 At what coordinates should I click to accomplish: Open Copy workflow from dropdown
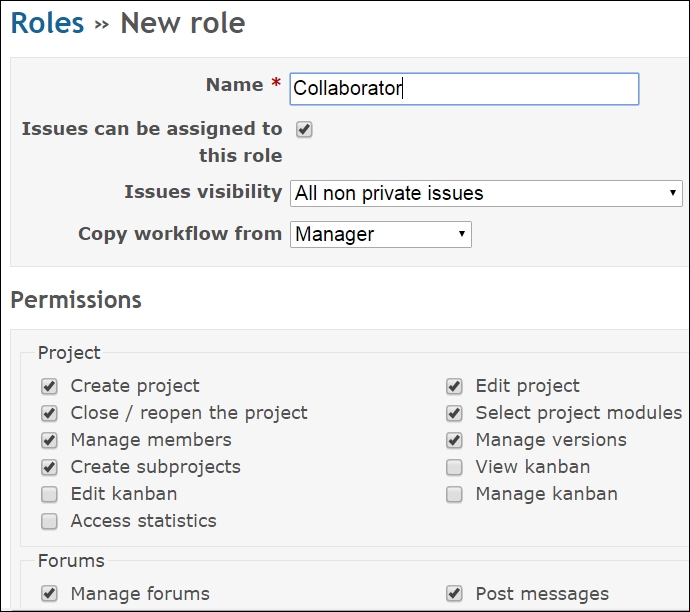tap(381, 235)
